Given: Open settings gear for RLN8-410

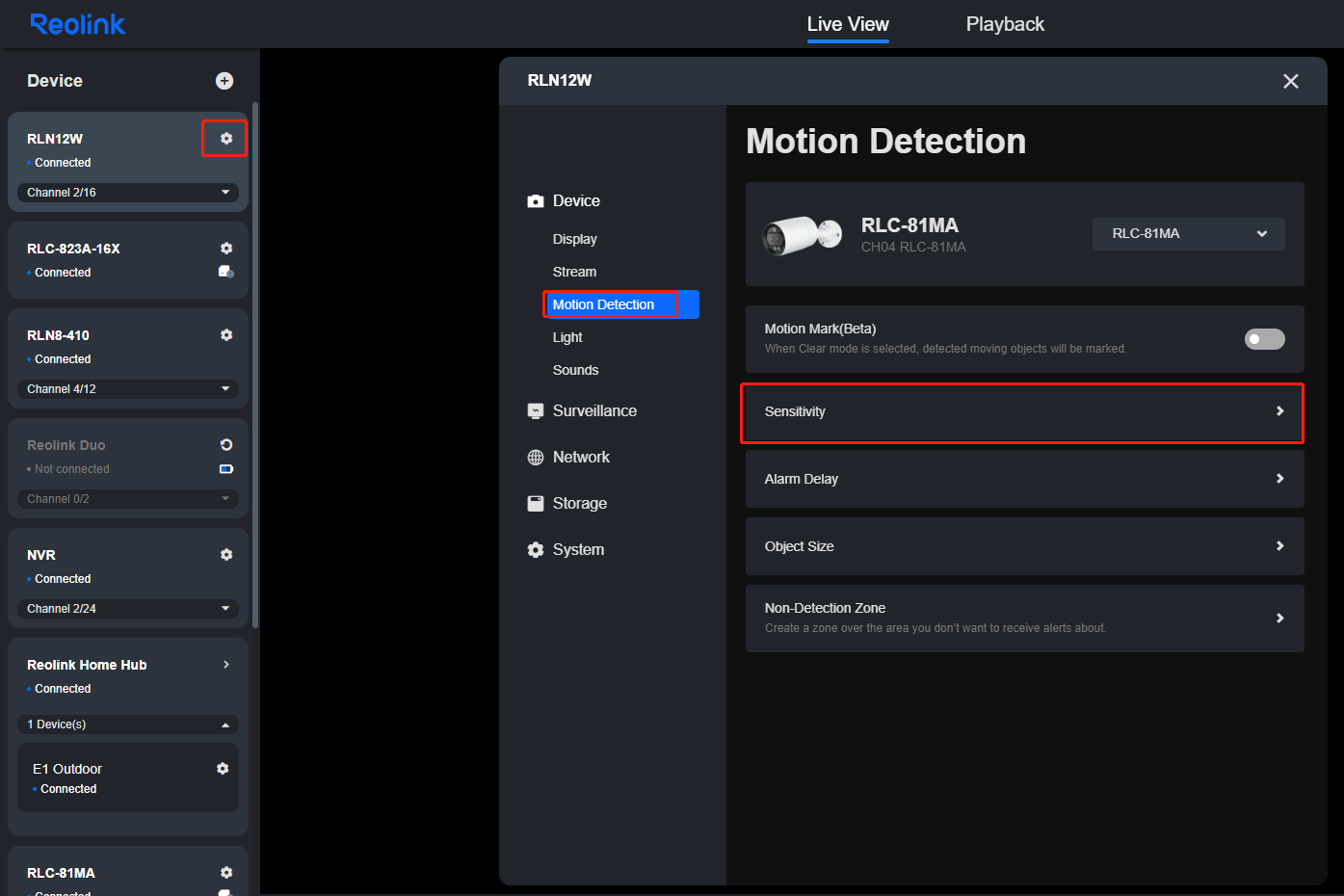Looking at the screenshot, I should pos(226,335).
